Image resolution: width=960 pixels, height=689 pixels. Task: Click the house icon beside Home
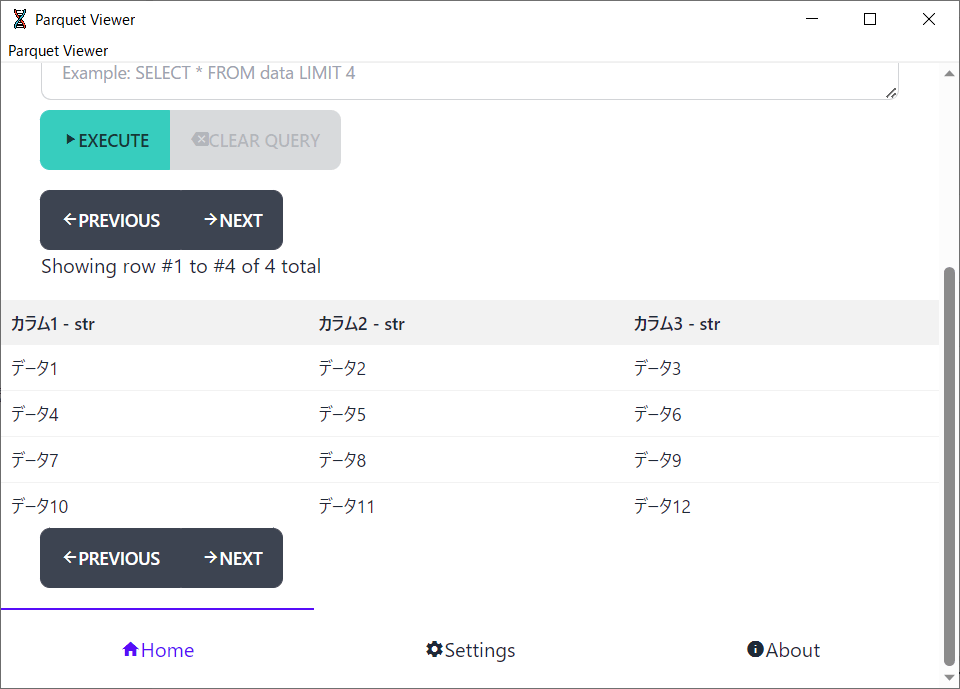(x=130, y=649)
